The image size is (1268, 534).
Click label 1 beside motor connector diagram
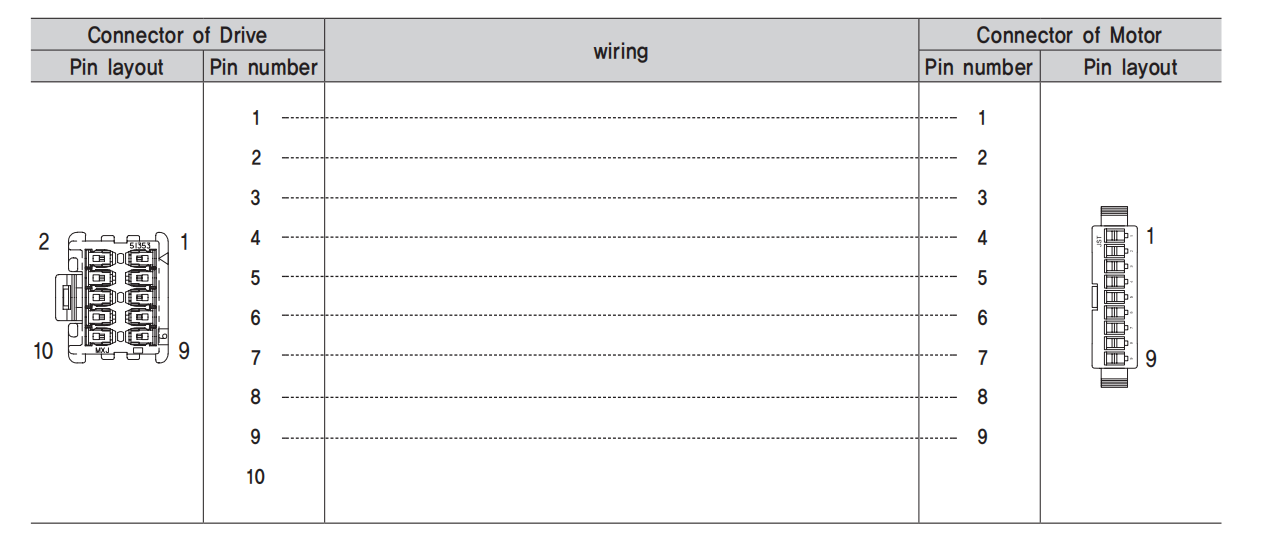tap(1151, 236)
